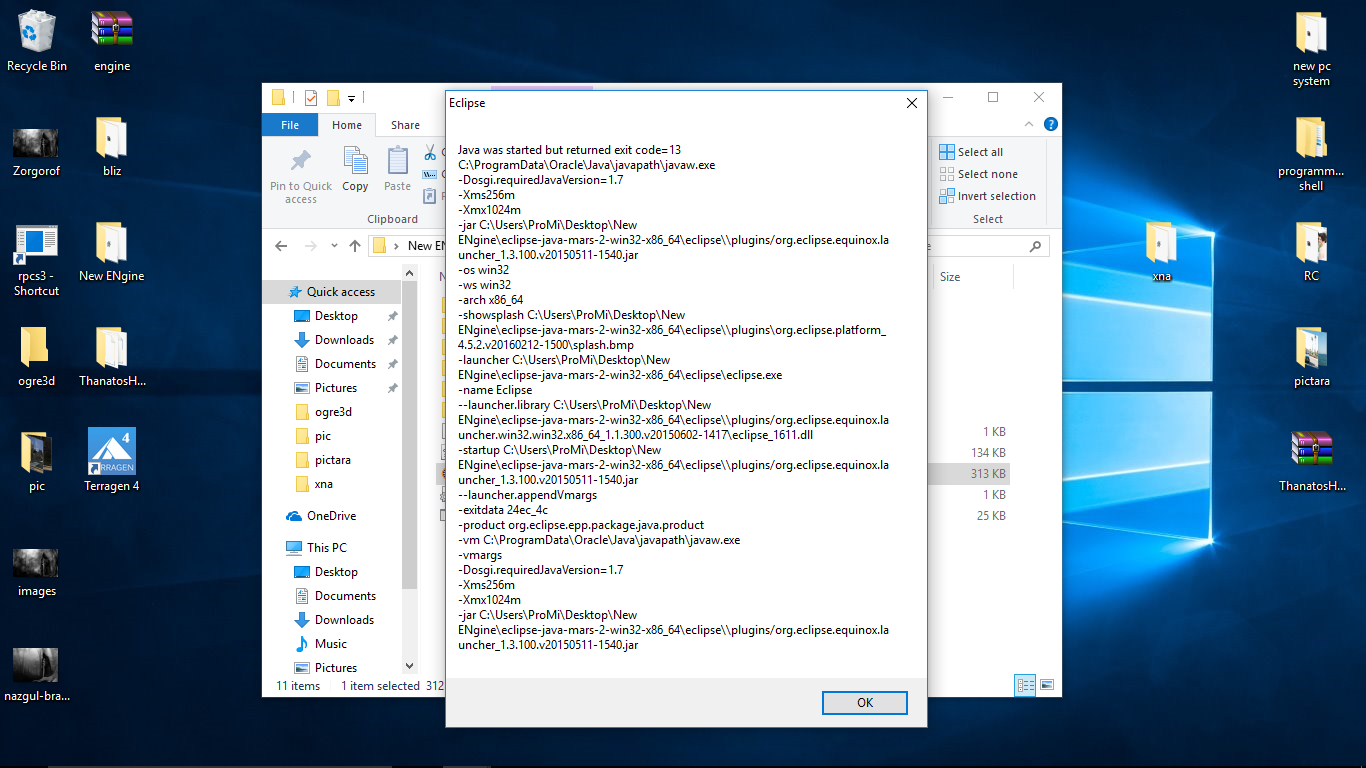Open pinned Desktop under Quick access

coord(336,316)
